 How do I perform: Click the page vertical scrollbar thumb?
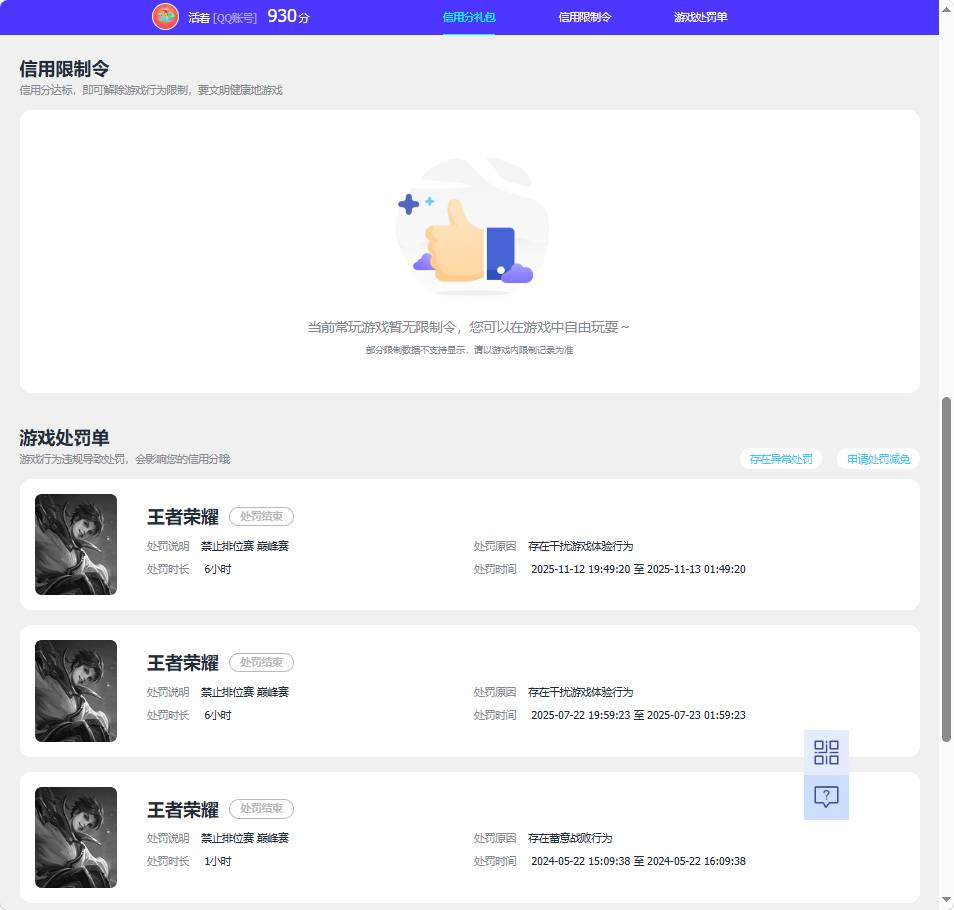(946, 569)
